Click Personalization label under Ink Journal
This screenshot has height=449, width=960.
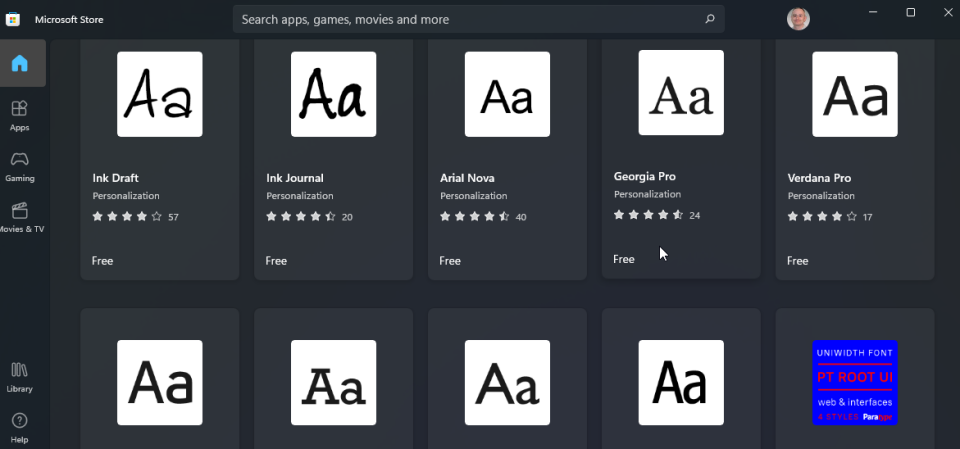click(300, 196)
